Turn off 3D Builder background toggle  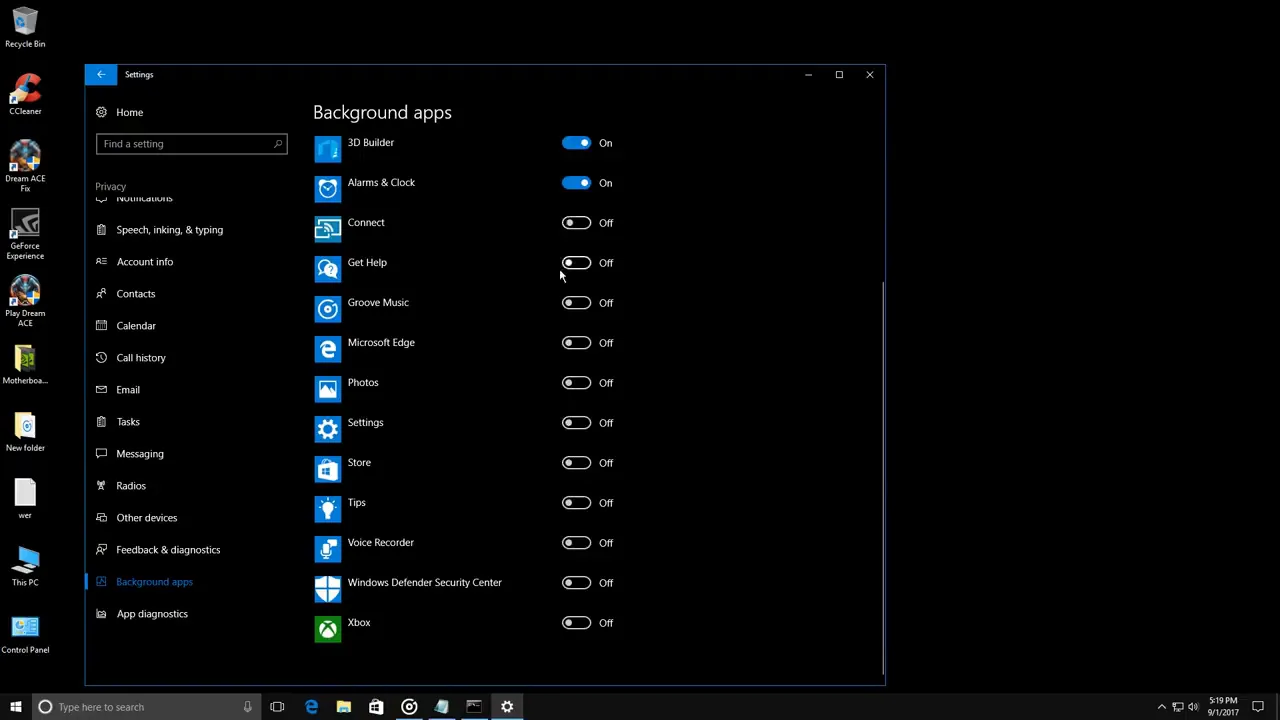pos(576,143)
